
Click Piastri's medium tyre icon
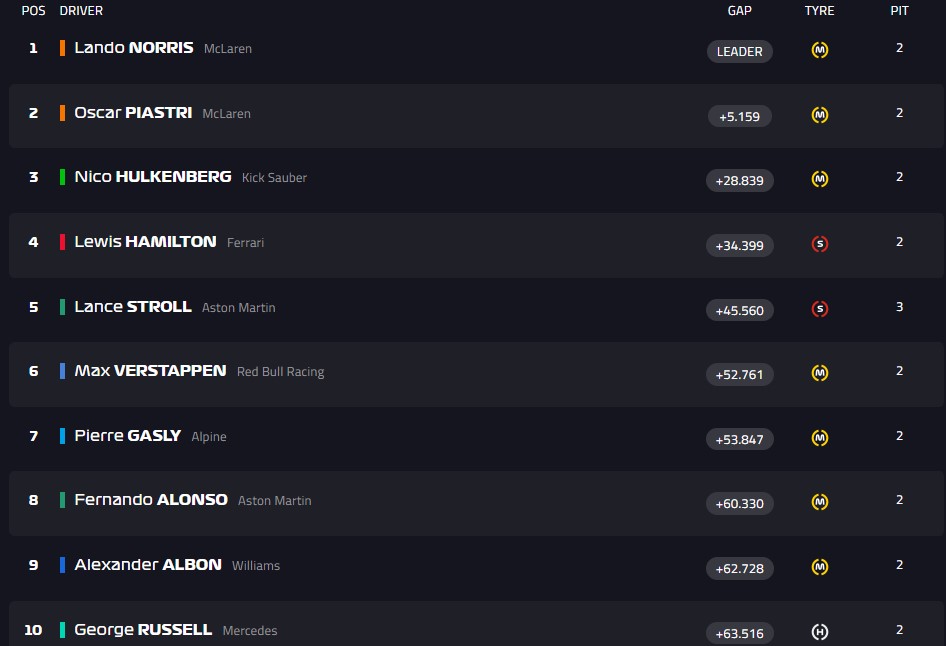(x=819, y=115)
